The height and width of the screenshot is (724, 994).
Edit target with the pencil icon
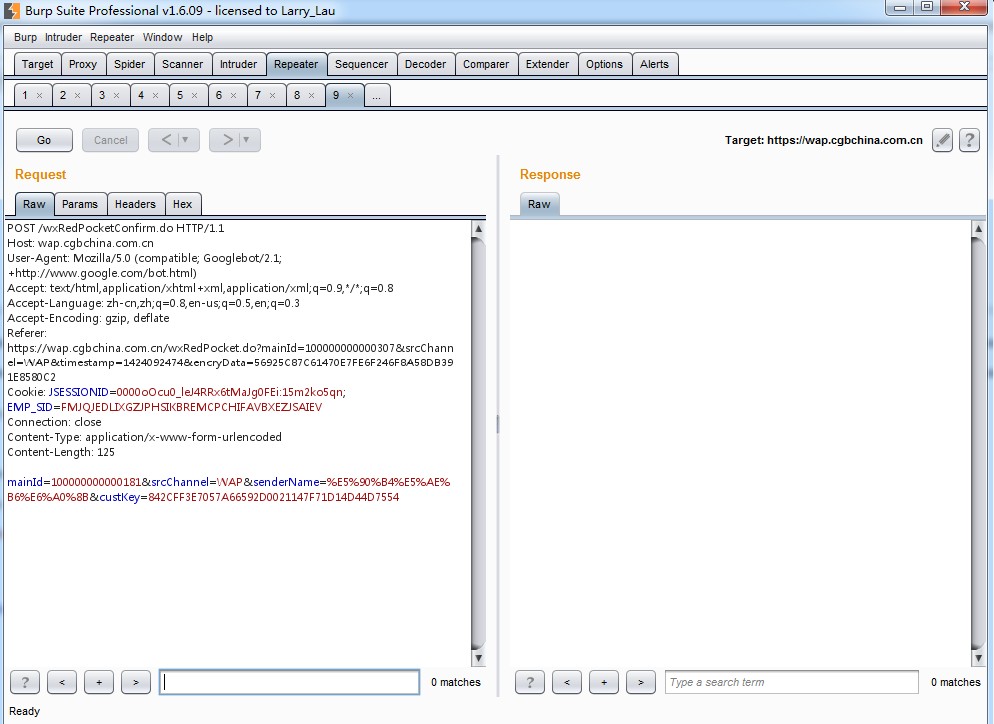[942, 140]
